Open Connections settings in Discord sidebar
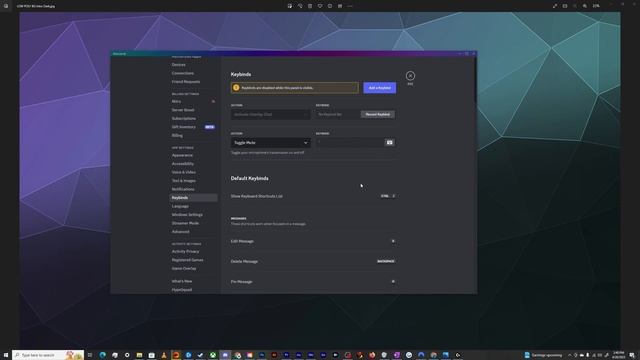Viewport: 640px width, 360px height. point(183,73)
